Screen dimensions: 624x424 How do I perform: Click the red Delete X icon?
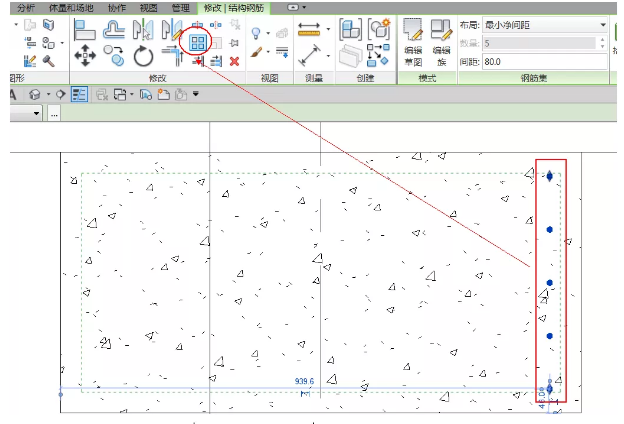pyautogui.click(x=234, y=61)
